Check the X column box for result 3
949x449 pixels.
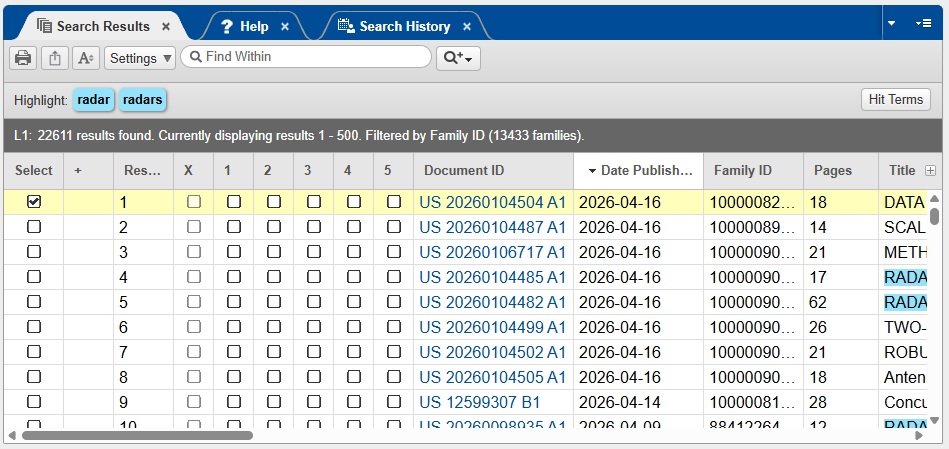coord(194,252)
